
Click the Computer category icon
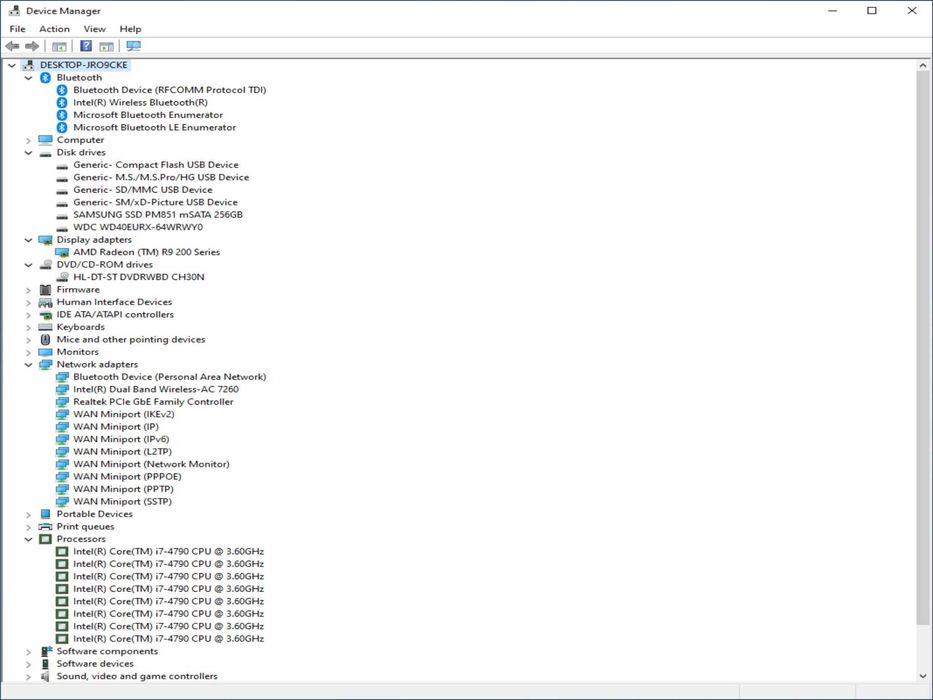[45, 140]
